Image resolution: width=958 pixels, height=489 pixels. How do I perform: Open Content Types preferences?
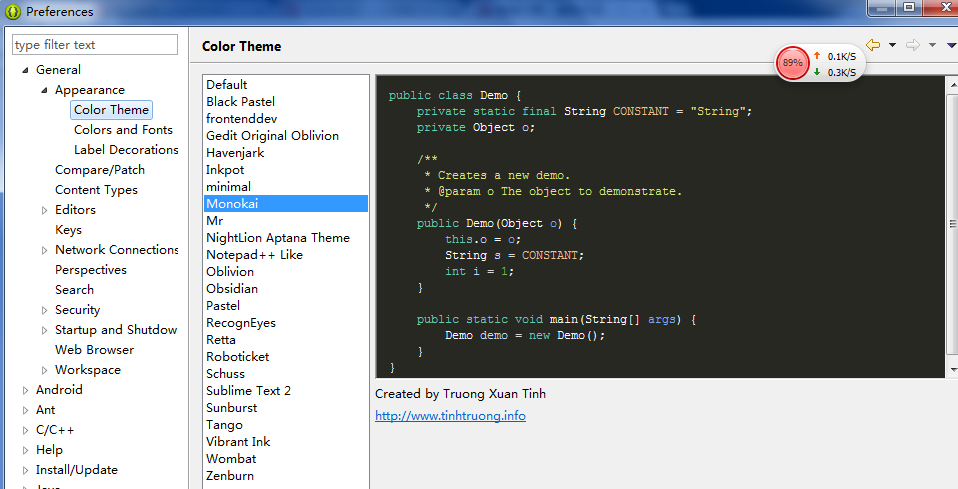[97, 190]
